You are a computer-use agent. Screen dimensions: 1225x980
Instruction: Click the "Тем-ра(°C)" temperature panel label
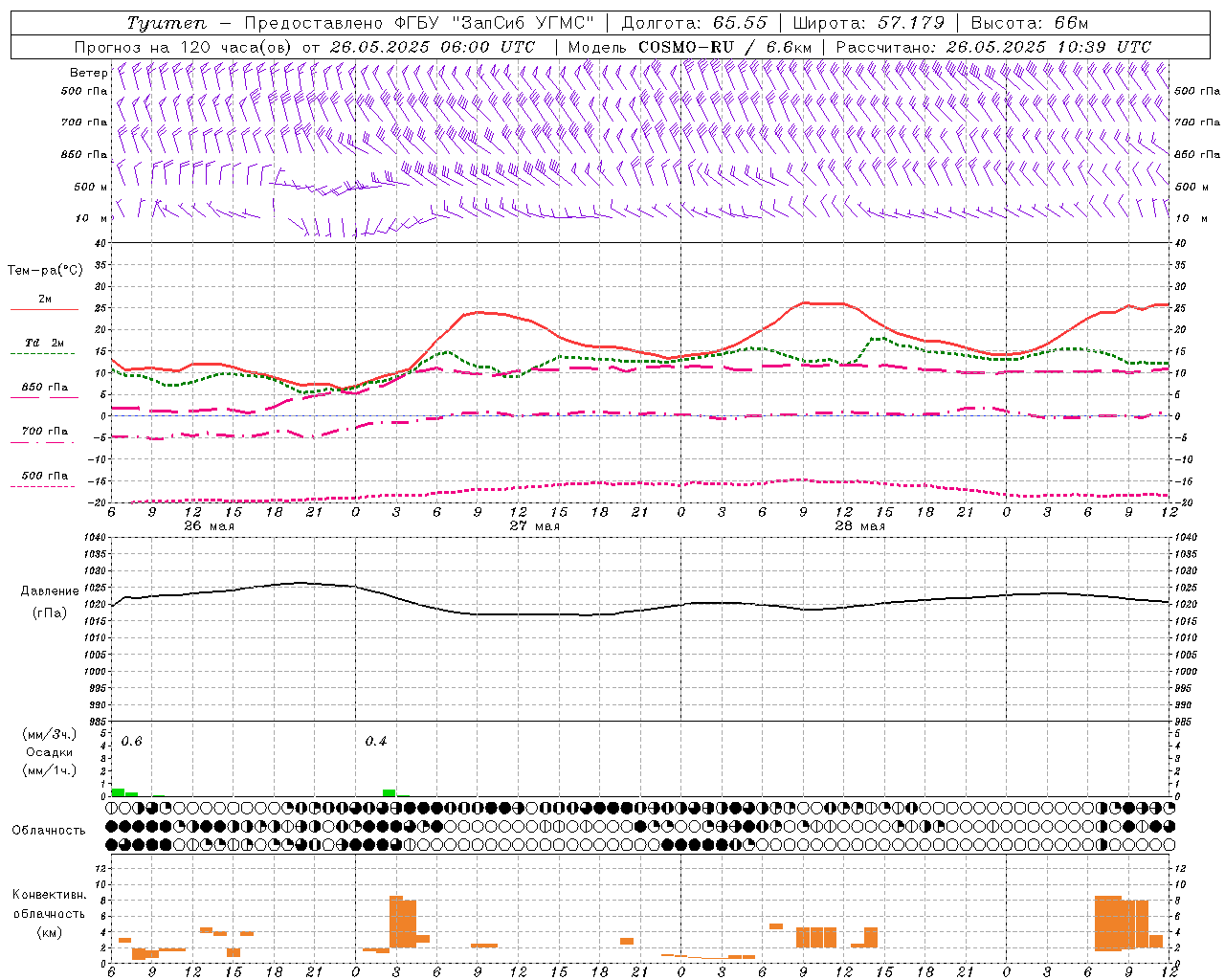(x=45, y=271)
